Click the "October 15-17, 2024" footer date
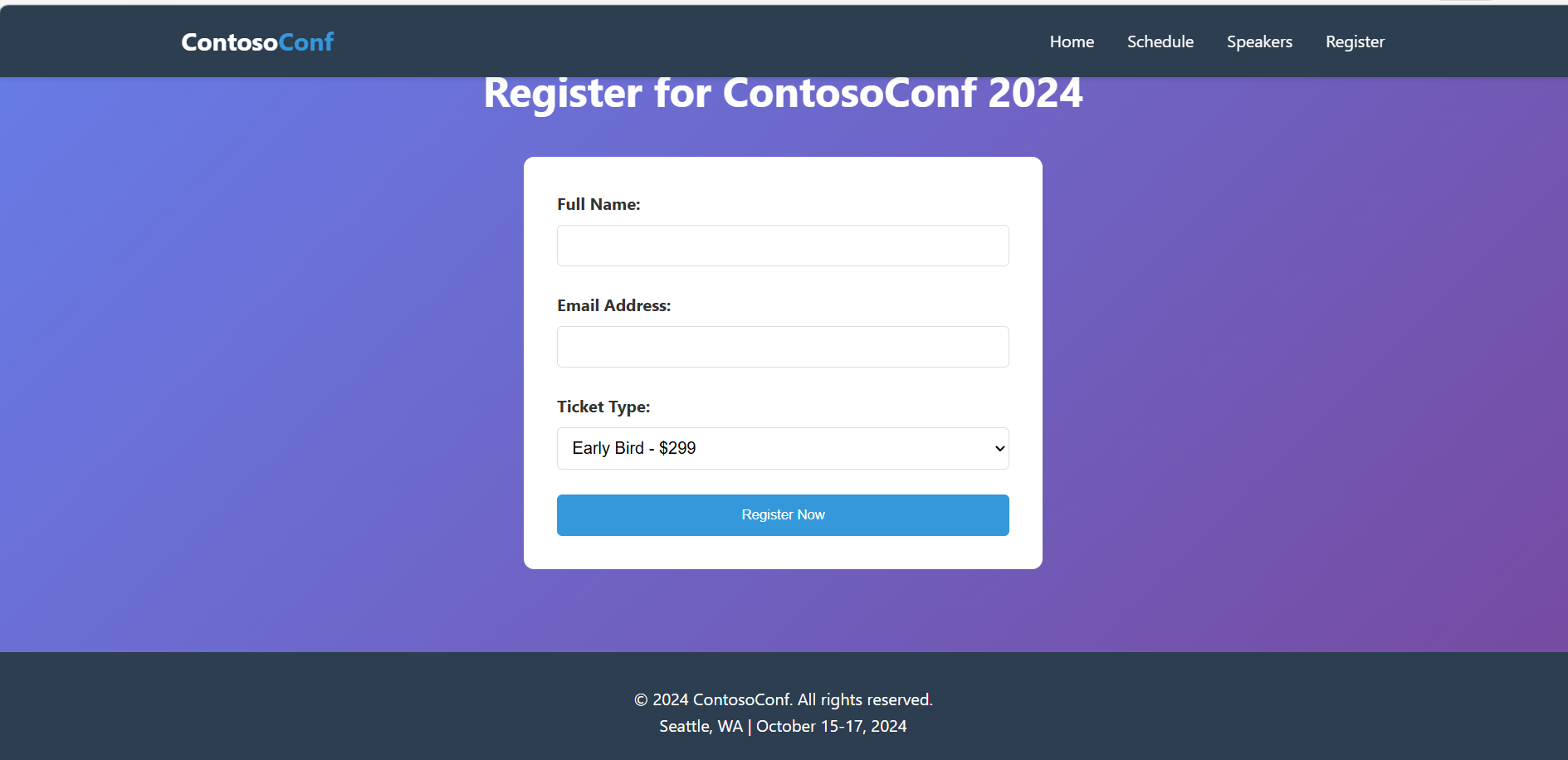 click(831, 727)
